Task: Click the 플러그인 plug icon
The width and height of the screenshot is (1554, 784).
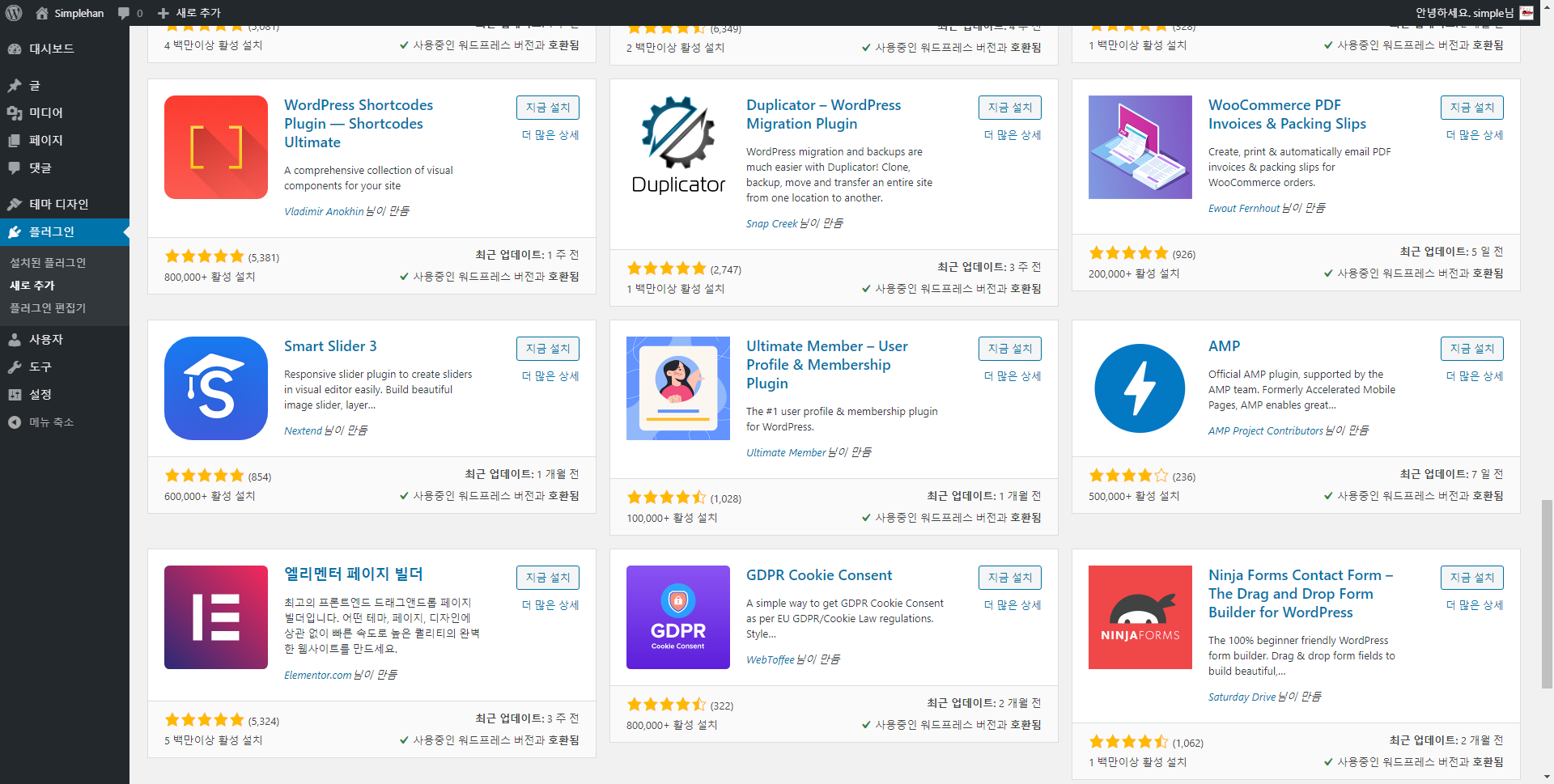Action: tap(15, 231)
